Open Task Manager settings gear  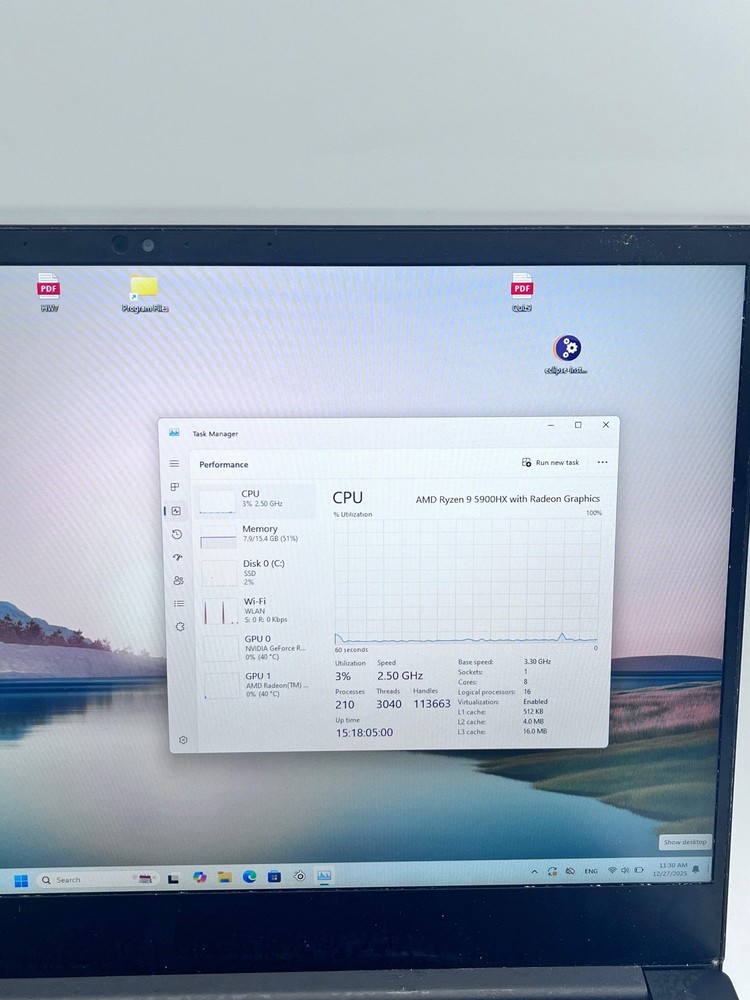click(x=183, y=740)
